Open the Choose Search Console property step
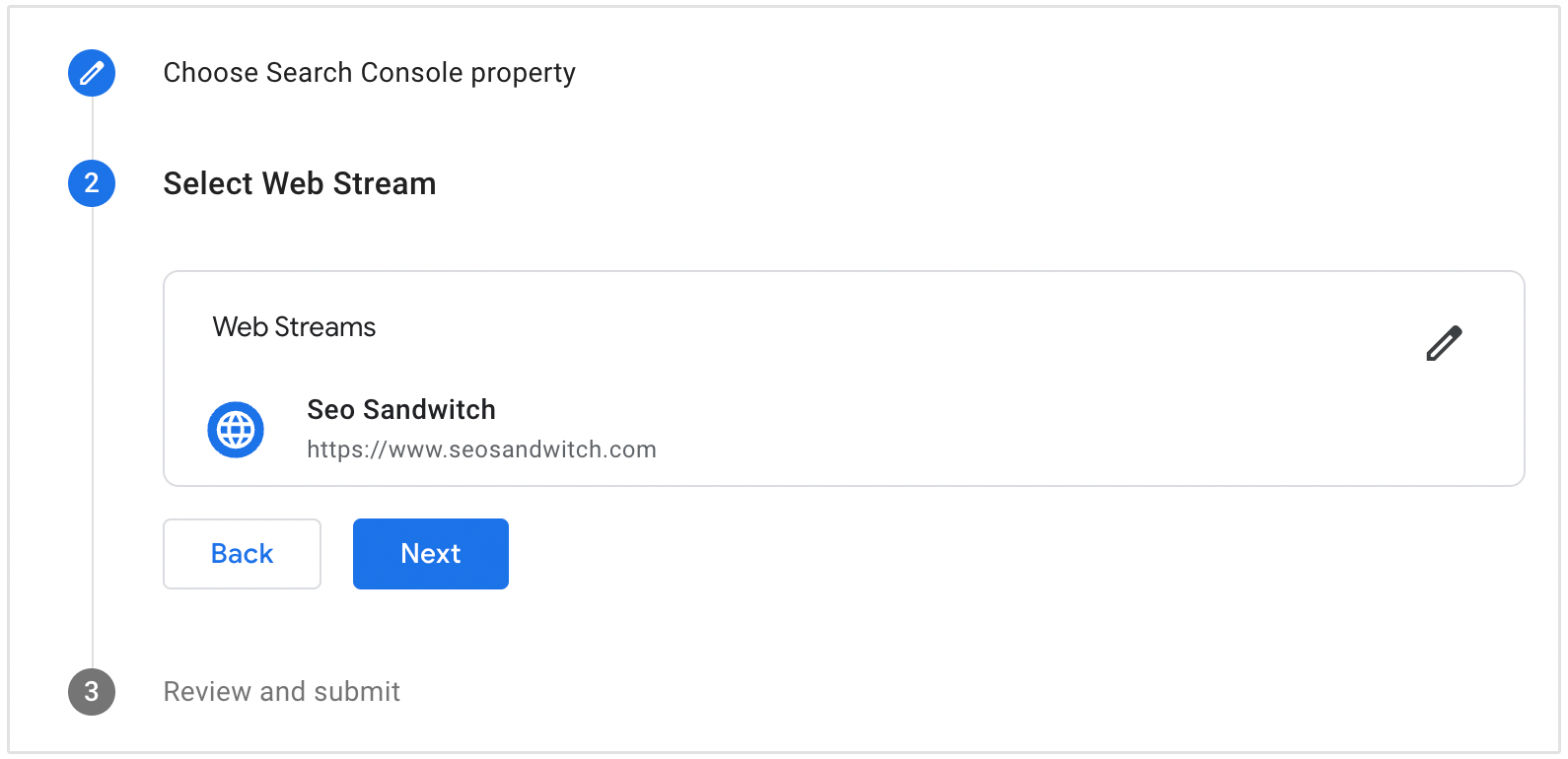Viewport: 1568px width, 759px height. coord(369,73)
